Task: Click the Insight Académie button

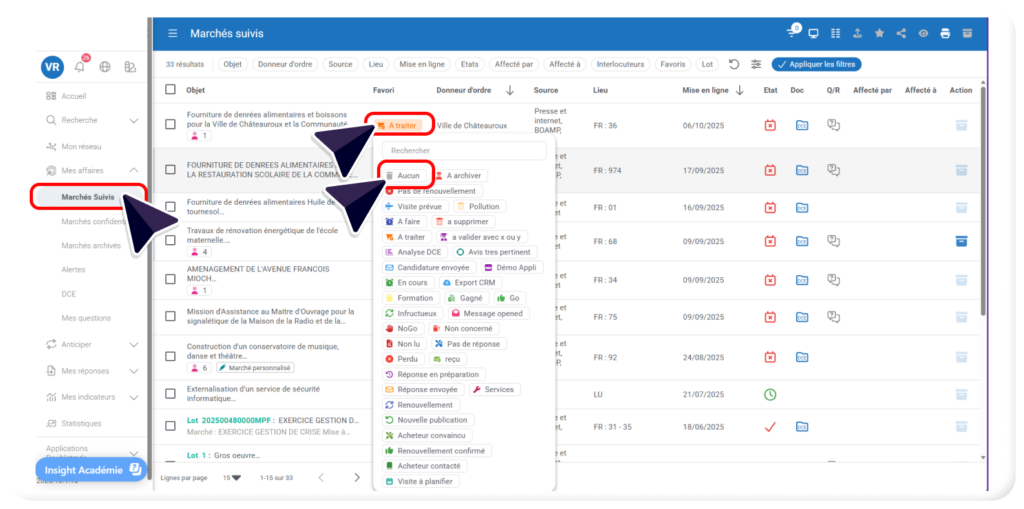Action: [90, 469]
